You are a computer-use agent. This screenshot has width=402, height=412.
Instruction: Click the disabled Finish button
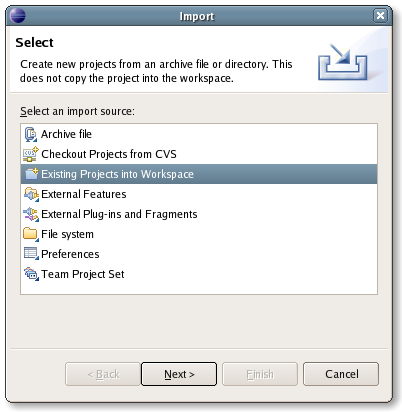[260, 374]
